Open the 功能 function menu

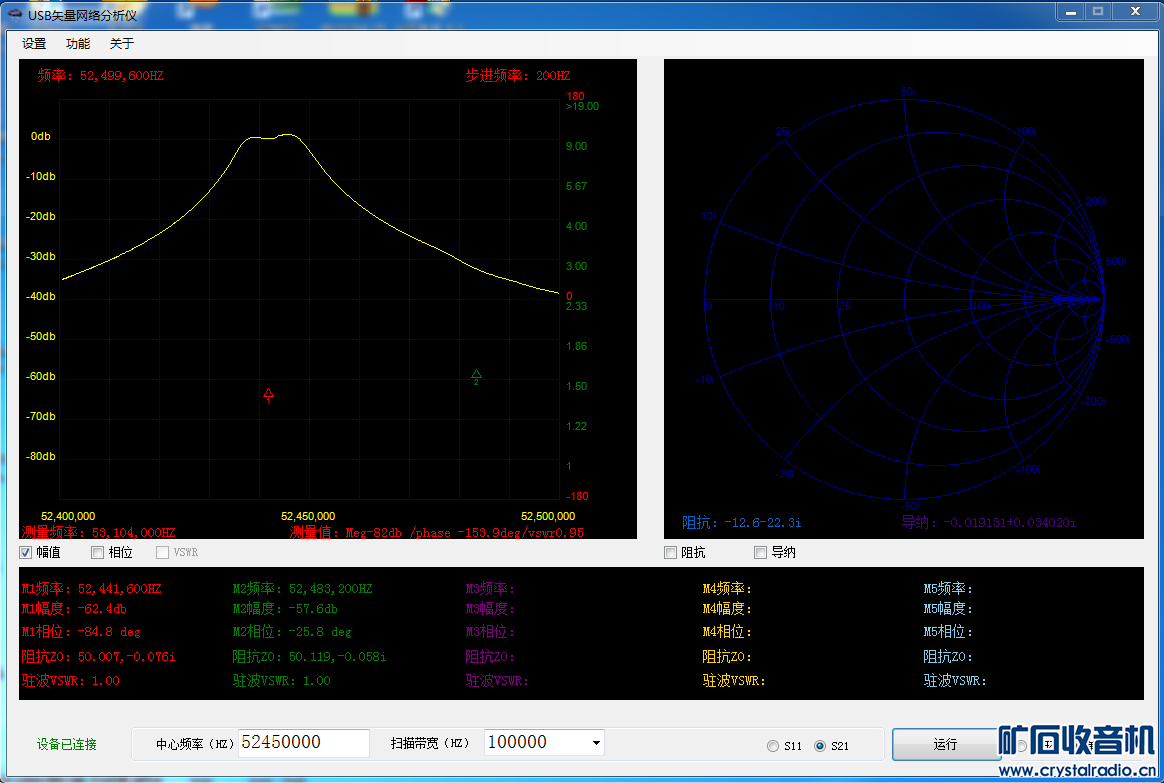(77, 43)
